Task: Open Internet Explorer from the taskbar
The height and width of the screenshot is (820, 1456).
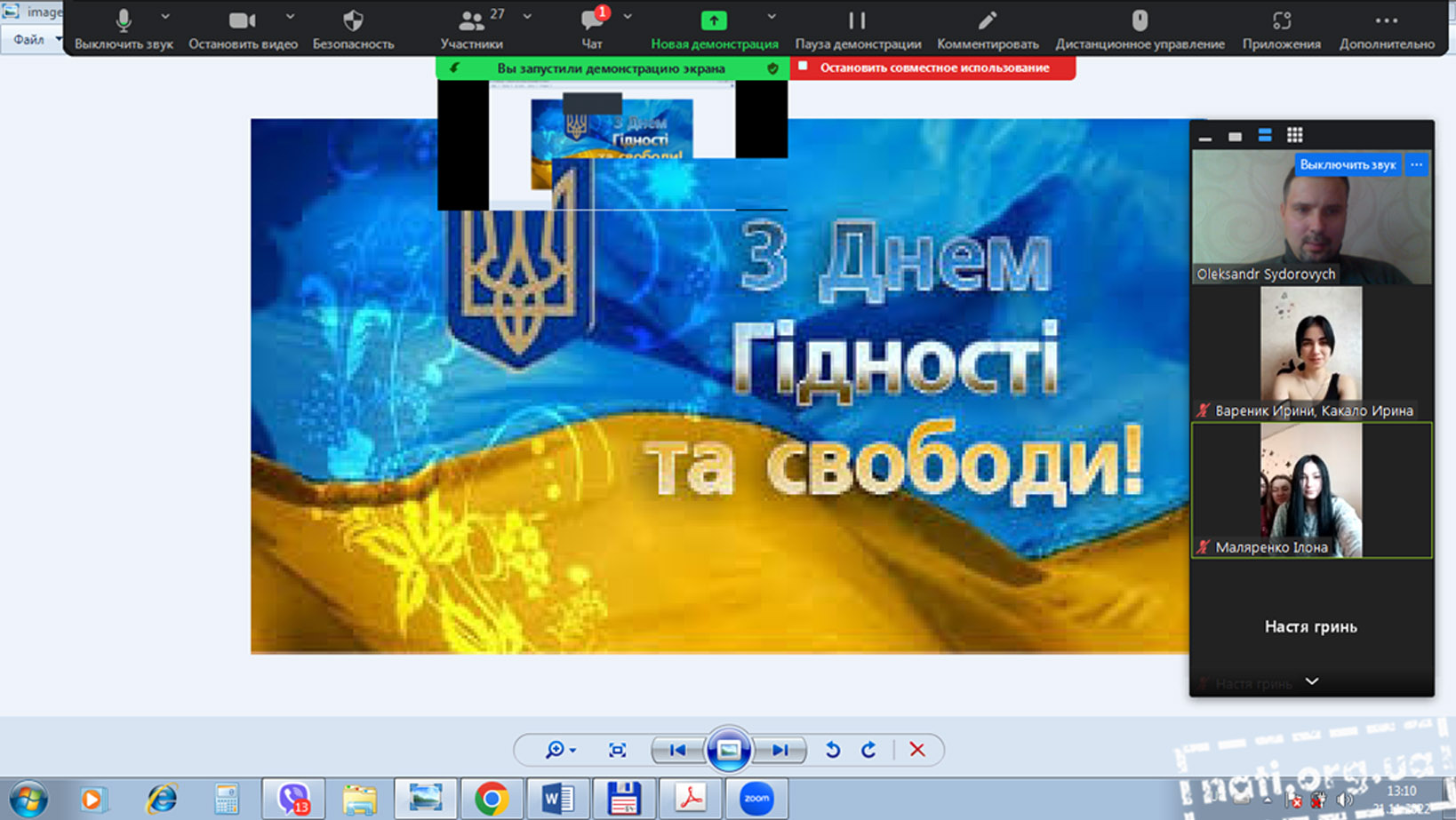Action: [161, 800]
